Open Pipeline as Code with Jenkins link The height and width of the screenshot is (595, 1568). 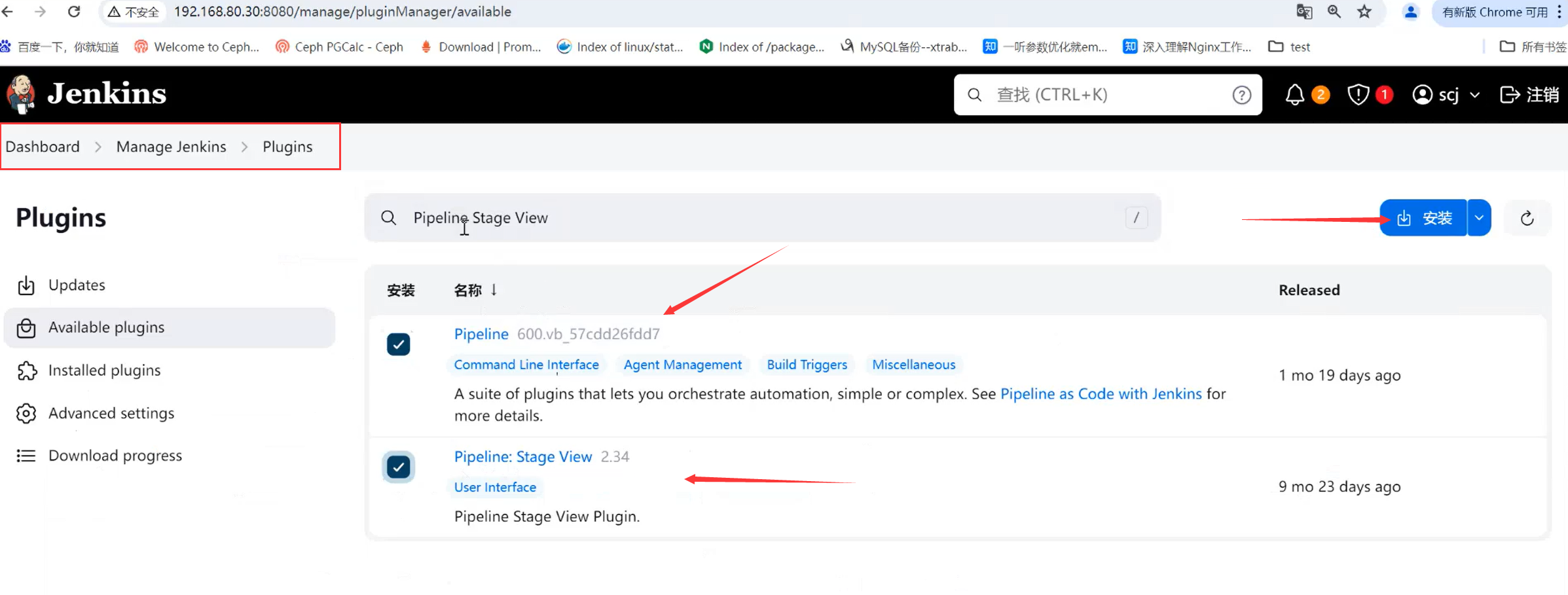[x=1101, y=394]
